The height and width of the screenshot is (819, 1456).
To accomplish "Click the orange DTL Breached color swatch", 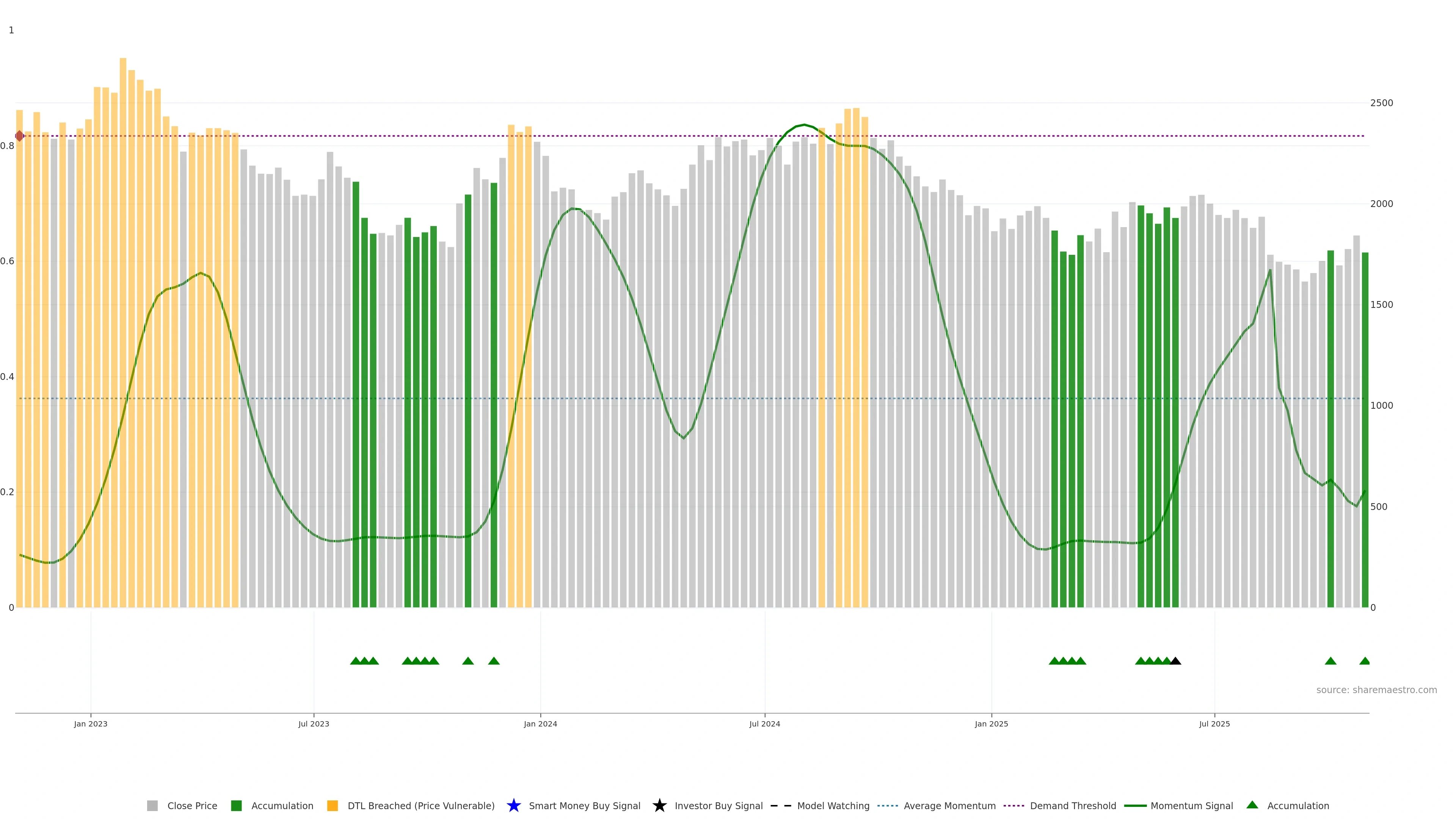I will click(x=333, y=805).
